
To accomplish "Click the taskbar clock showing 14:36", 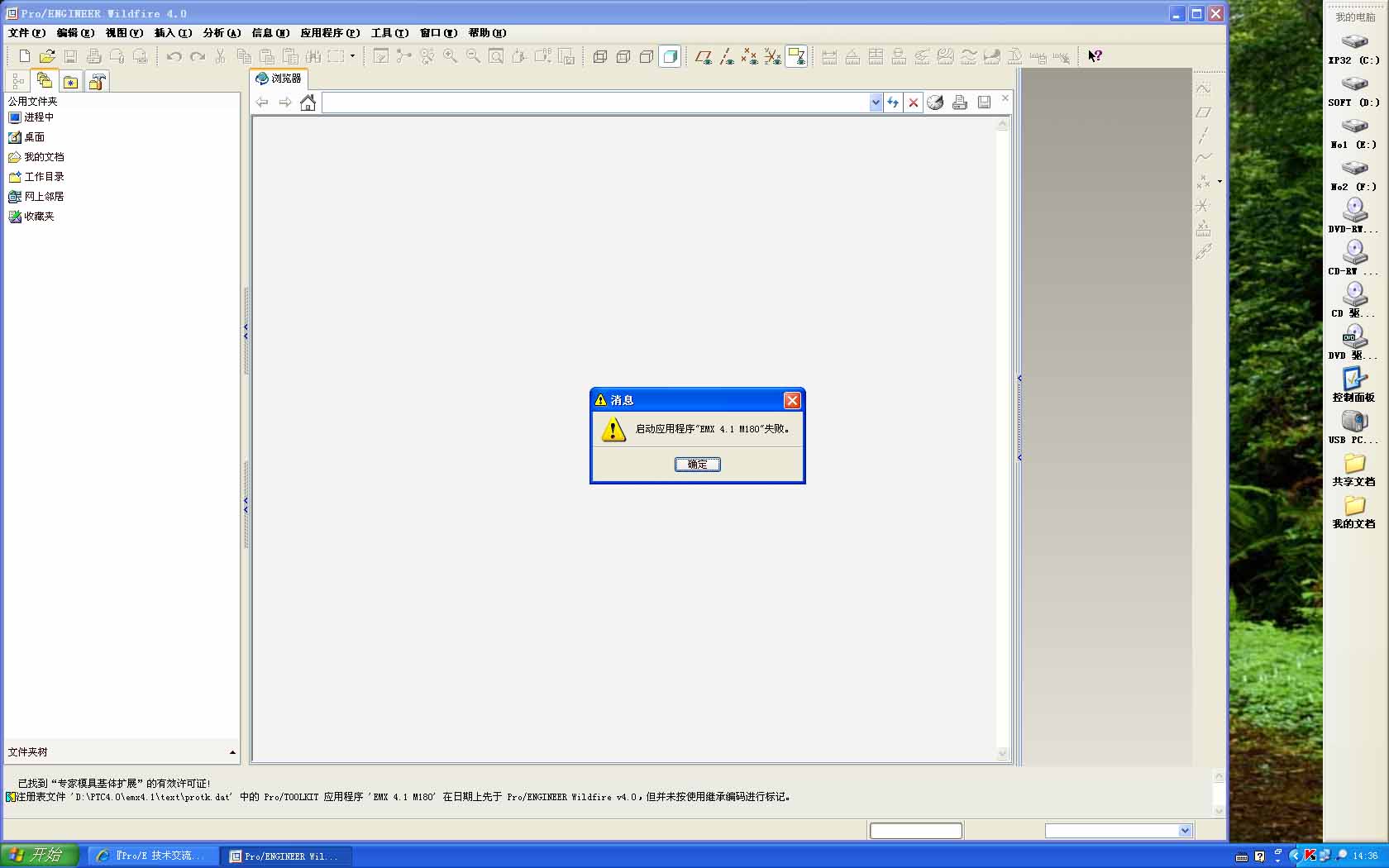I will click(1366, 856).
